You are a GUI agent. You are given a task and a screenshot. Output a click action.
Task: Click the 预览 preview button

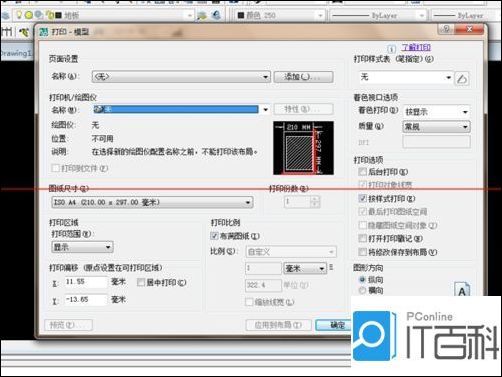pos(68,325)
